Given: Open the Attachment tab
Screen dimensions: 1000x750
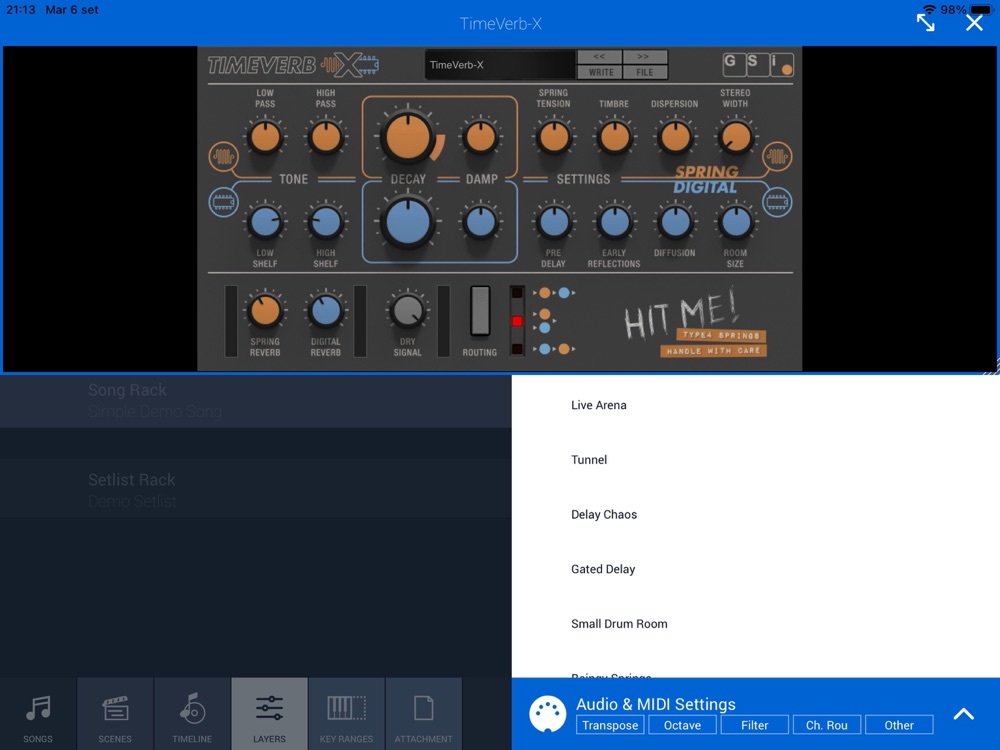Looking at the screenshot, I should click(423, 714).
